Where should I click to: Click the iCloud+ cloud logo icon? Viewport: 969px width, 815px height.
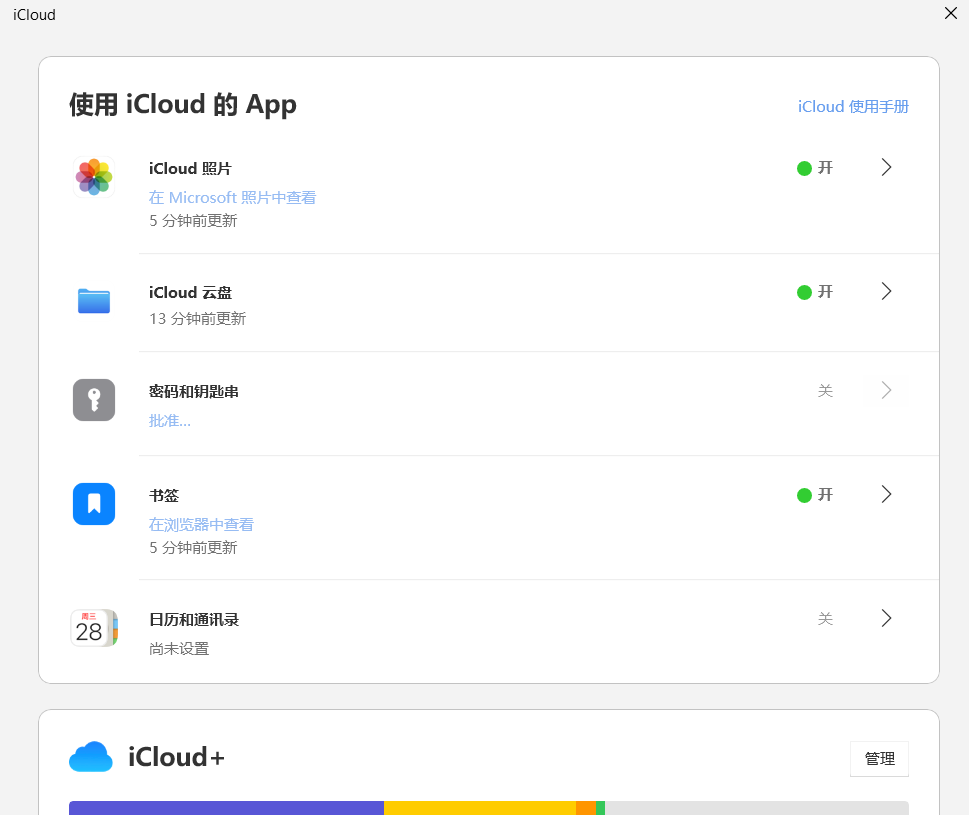tap(91, 758)
